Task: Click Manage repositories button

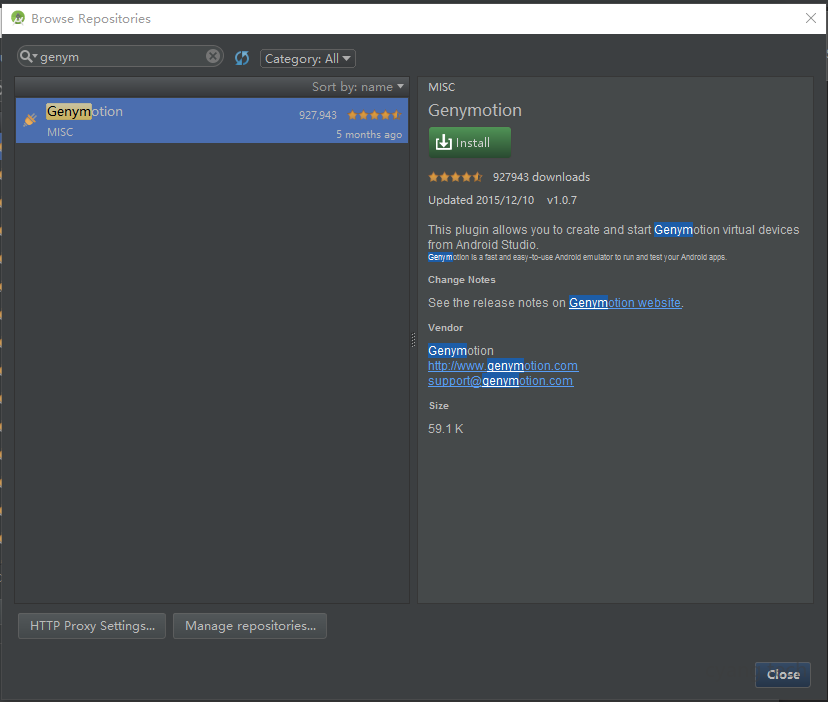Action: pos(250,626)
